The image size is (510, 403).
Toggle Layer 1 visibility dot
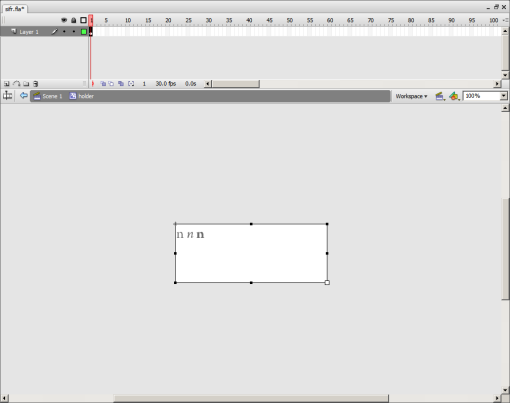coord(64,32)
